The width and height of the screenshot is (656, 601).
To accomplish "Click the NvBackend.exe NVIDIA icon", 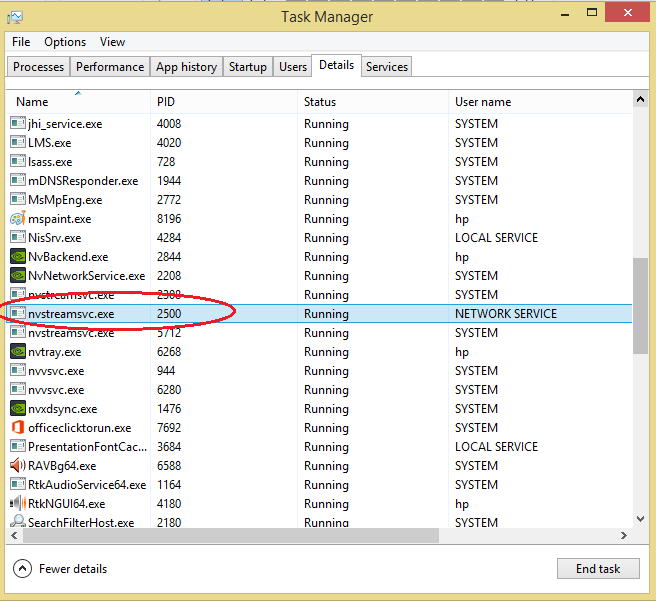I will pos(17,257).
